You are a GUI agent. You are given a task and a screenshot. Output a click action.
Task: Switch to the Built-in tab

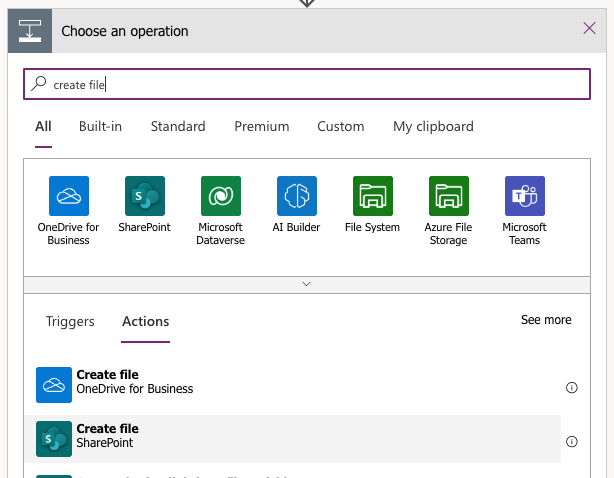click(x=100, y=126)
